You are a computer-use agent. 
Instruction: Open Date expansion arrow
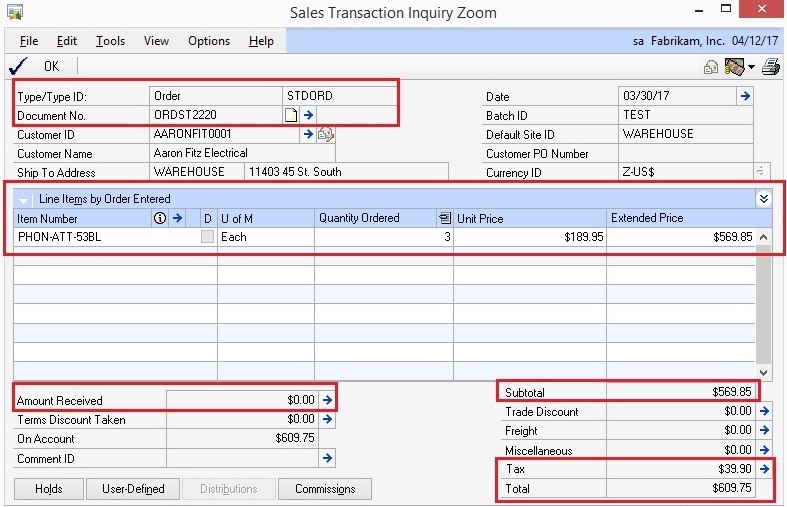point(745,96)
